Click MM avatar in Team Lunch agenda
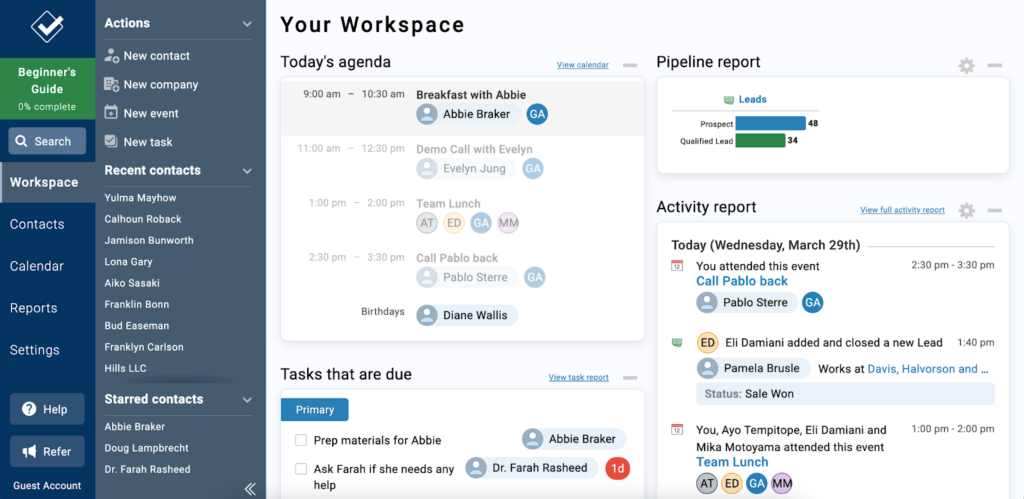This screenshot has height=499, width=1024. (x=508, y=223)
